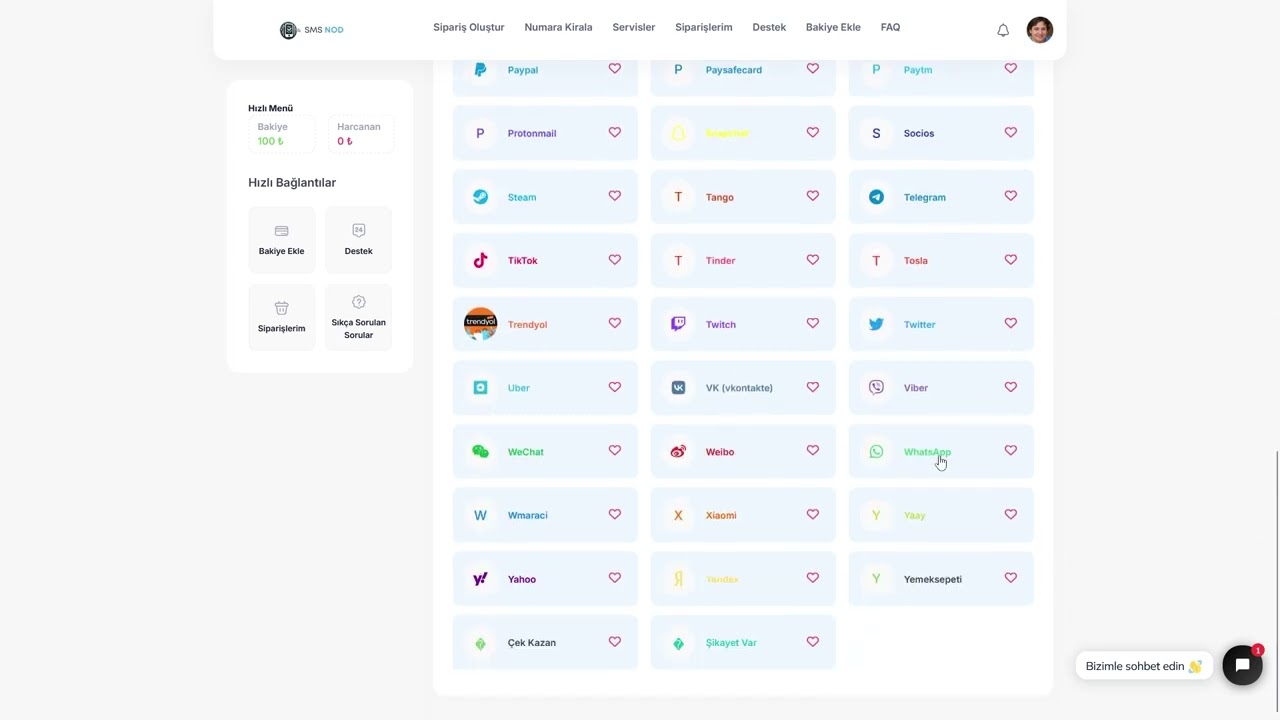Click the Hızlı Menü label
The image size is (1280, 720).
(x=270, y=108)
